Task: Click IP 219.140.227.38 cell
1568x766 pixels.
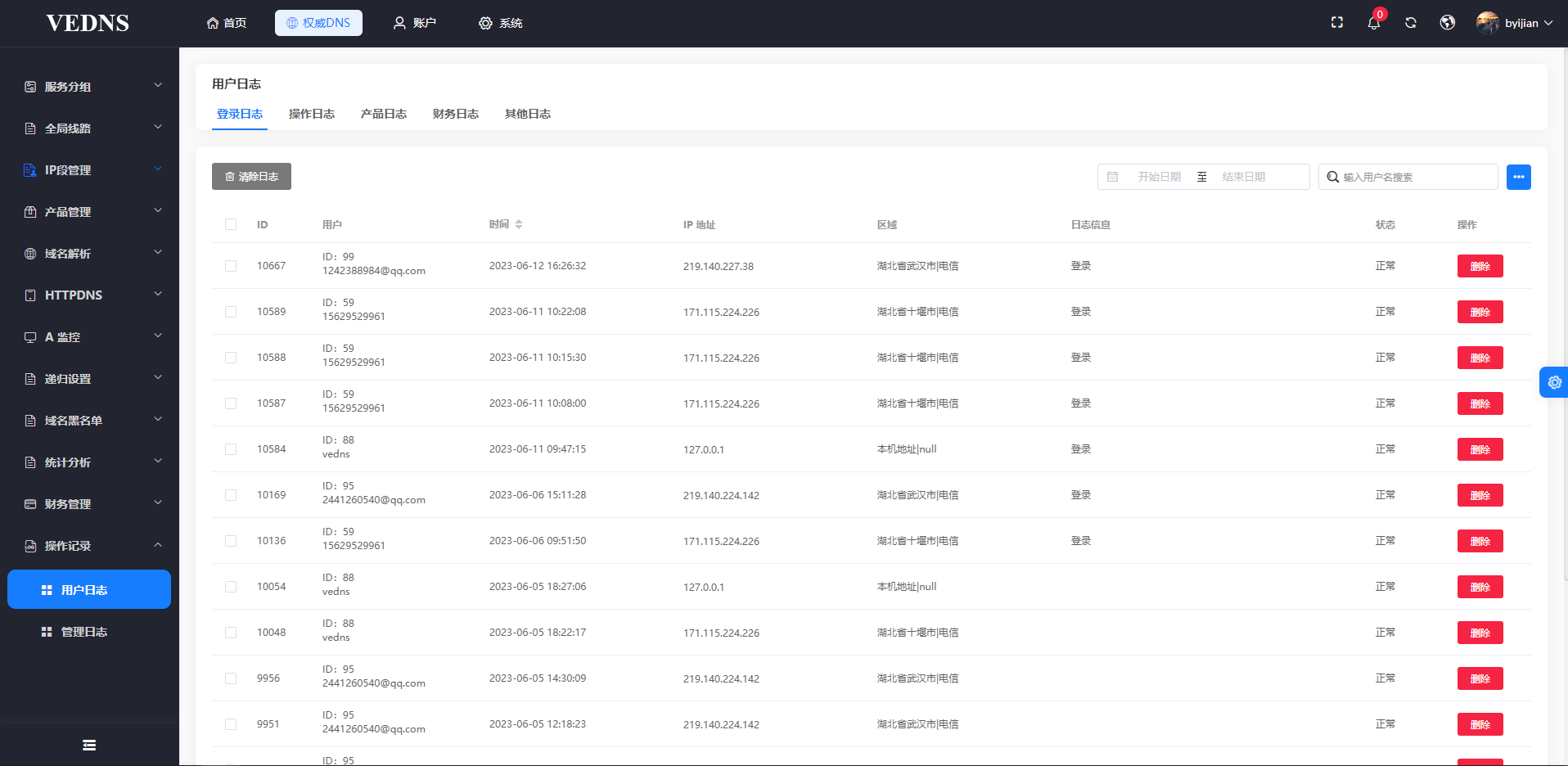Action: [719, 266]
